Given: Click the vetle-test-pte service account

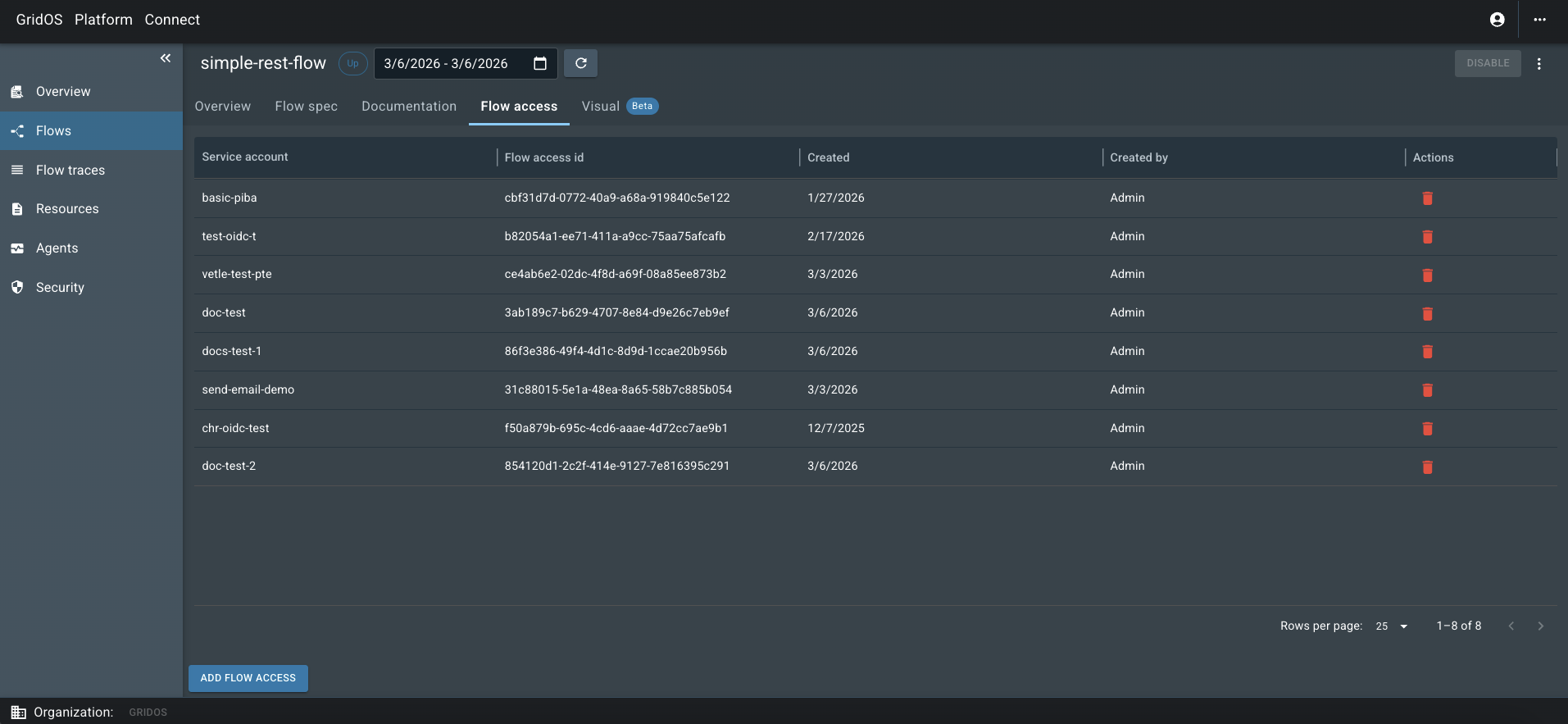Looking at the screenshot, I should coord(237,274).
